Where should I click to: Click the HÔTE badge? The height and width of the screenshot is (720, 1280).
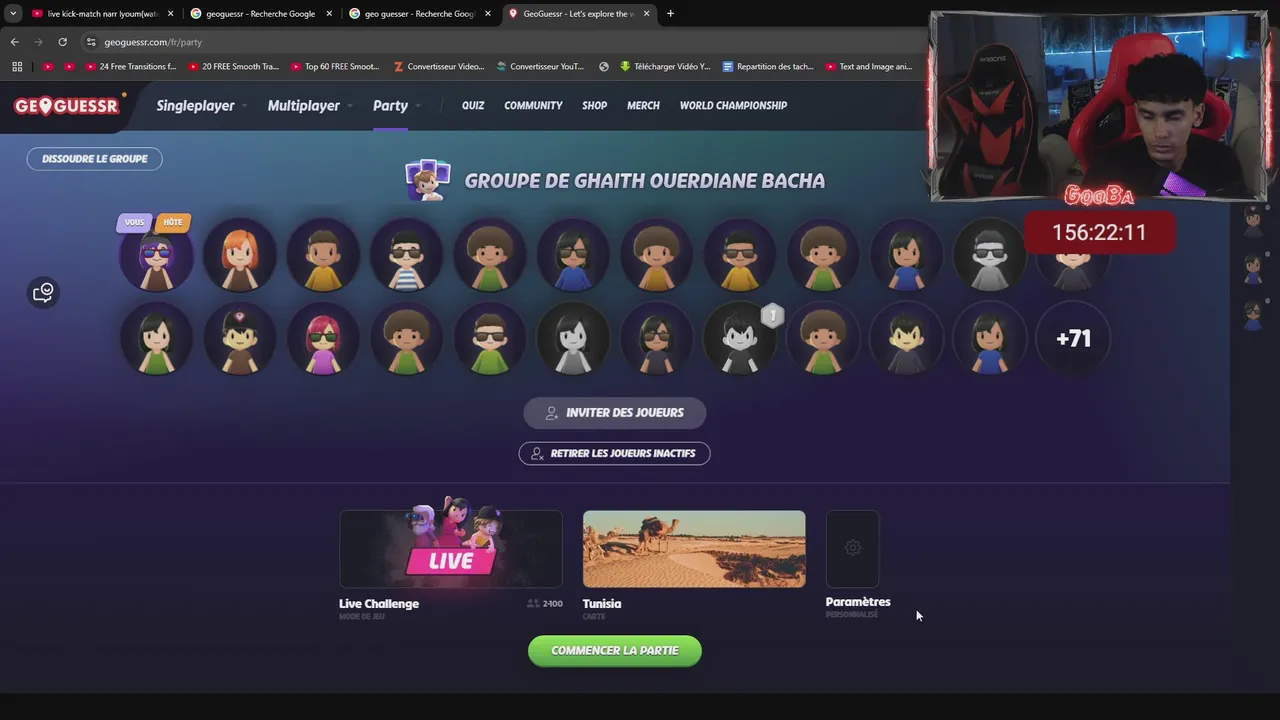click(x=173, y=222)
